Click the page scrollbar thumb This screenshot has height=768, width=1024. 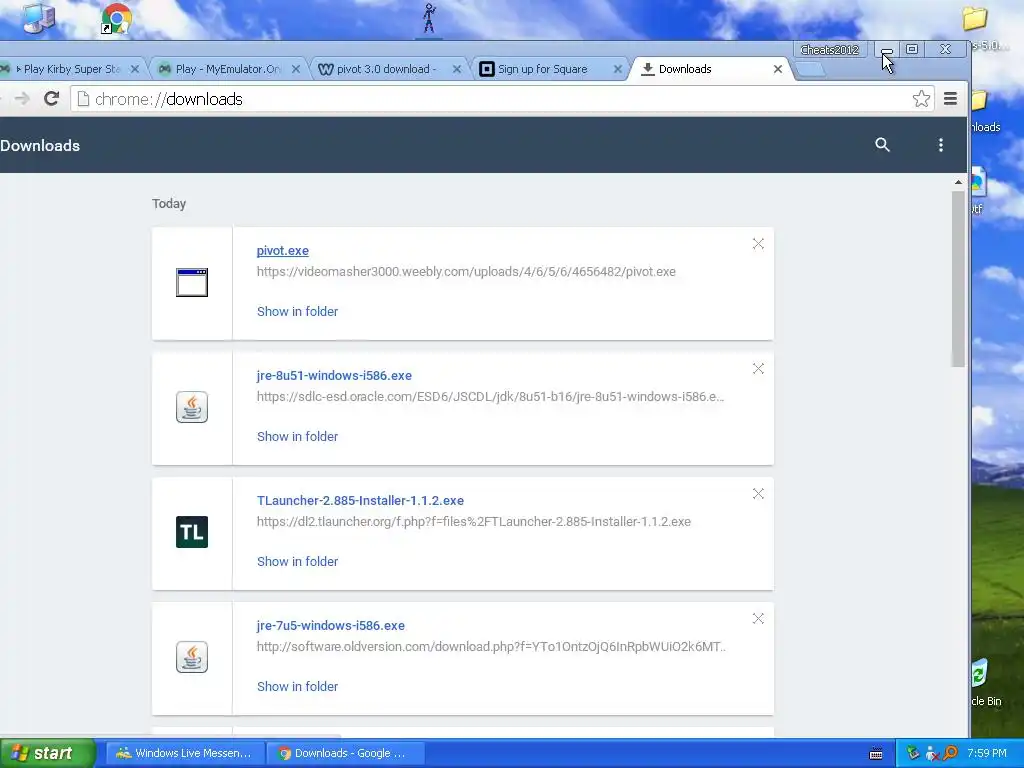pos(958,279)
